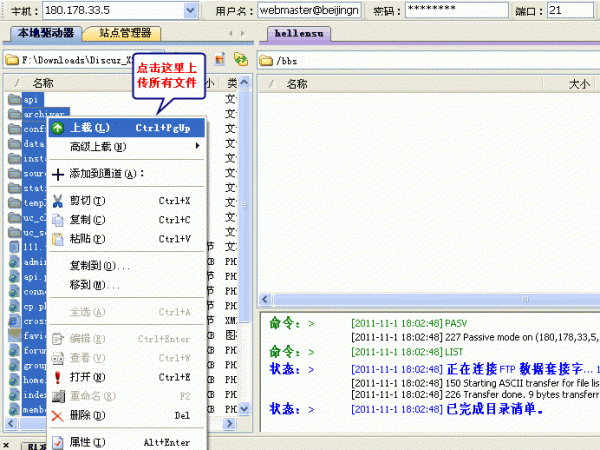Select the hellensu remote session tab
This screenshot has width=600, height=450.
click(x=299, y=34)
